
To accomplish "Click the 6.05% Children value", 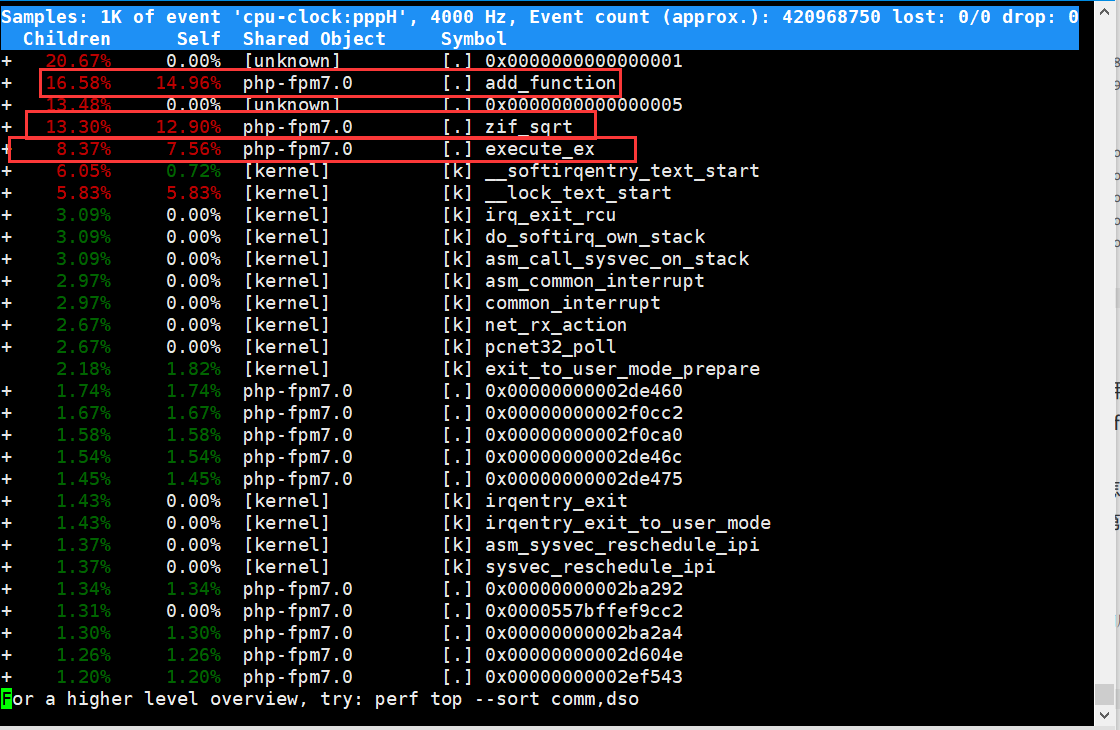I will coord(84,171).
